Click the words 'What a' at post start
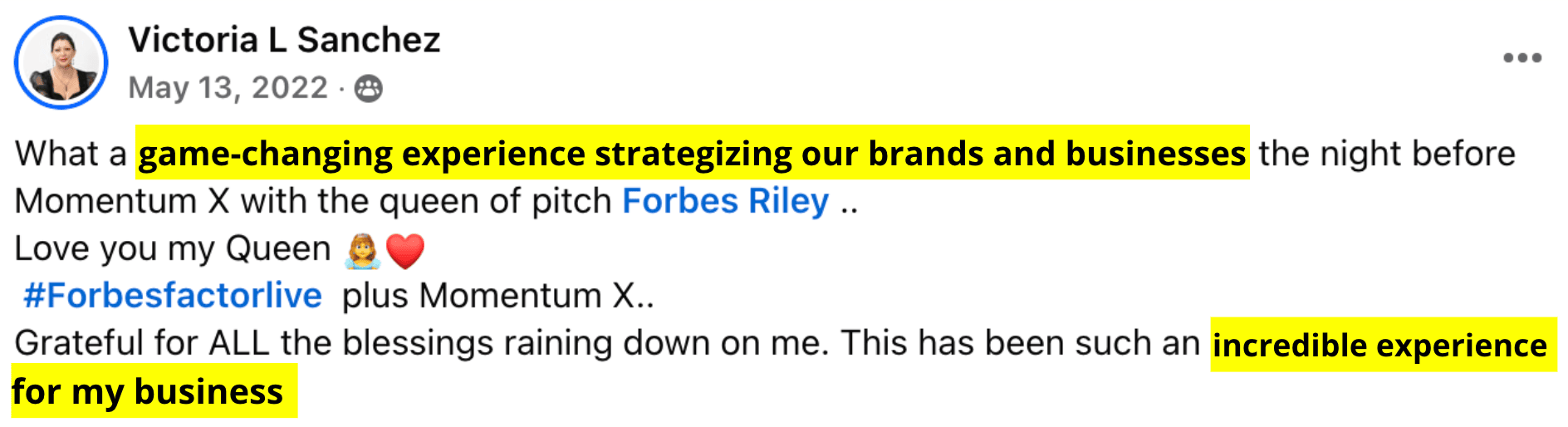The width and height of the screenshot is (1568, 427). [71, 154]
